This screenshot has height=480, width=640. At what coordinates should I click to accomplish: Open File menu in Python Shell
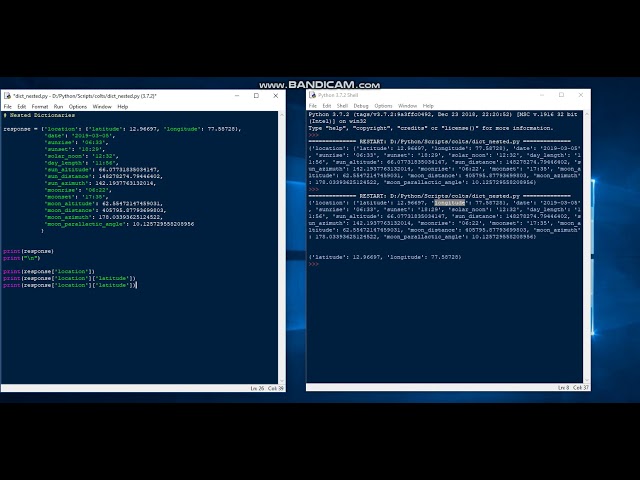(313, 106)
